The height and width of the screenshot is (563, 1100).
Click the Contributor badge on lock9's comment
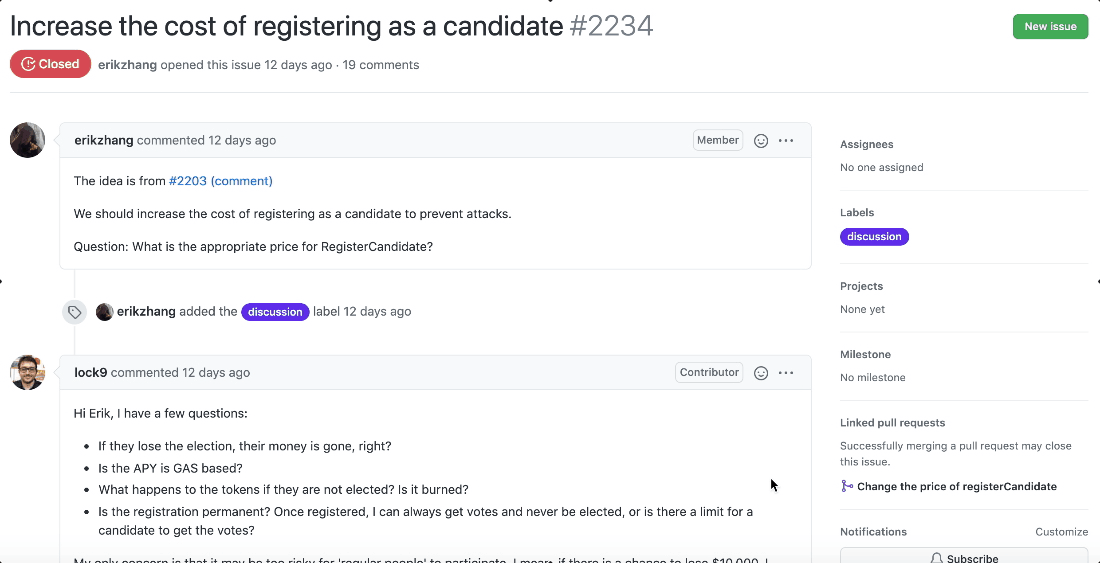point(709,373)
